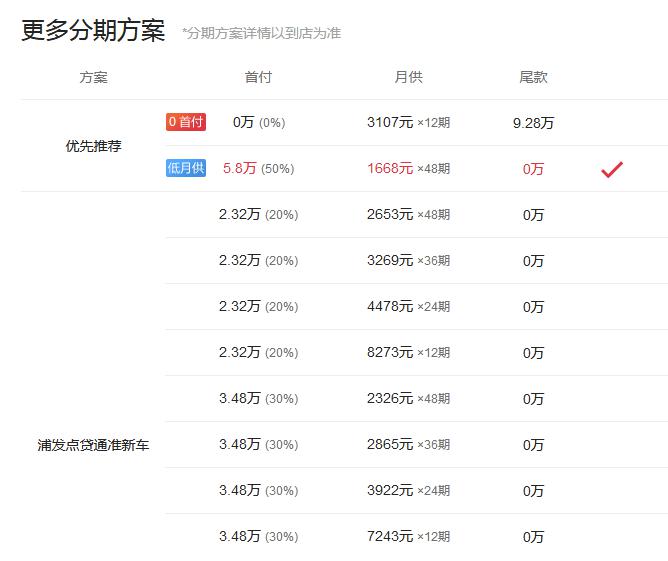Select the 2865元 ×36期 installment plan
The width and height of the screenshot is (668, 561).
408,445
